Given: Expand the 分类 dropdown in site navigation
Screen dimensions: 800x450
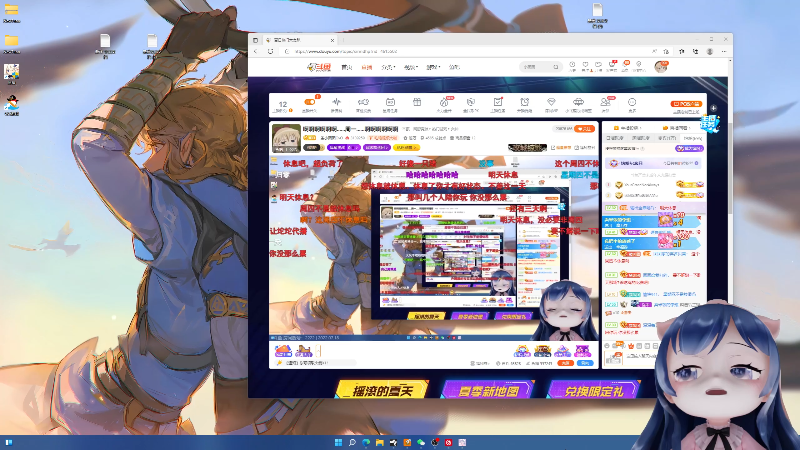Looking at the screenshot, I should (x=388, y=67).
